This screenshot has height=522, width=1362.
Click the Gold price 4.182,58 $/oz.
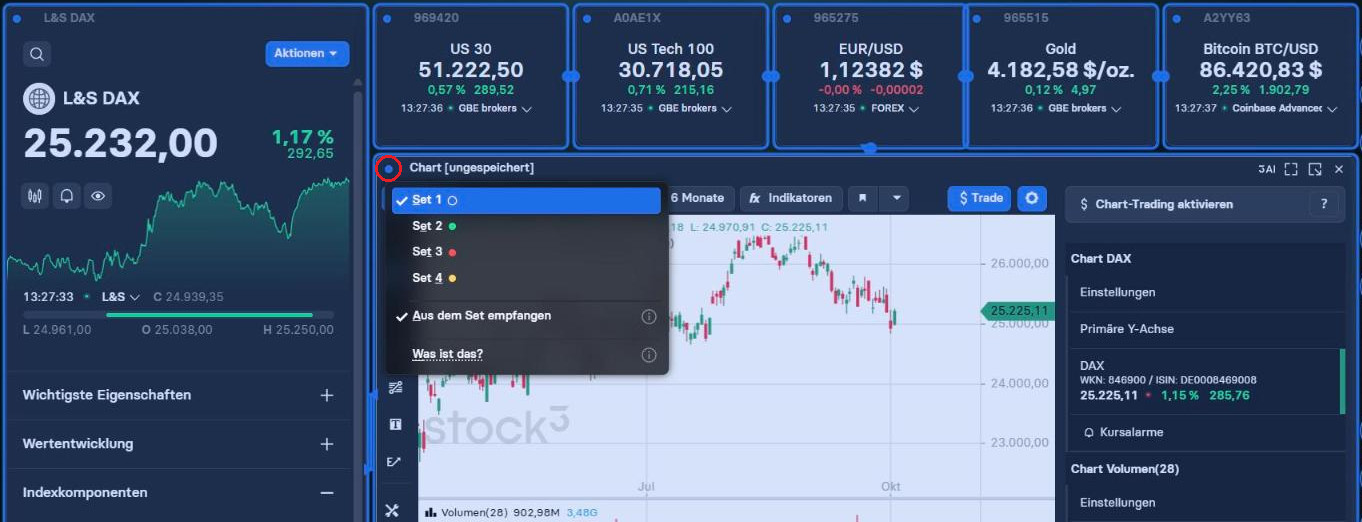(x=1061, y=70)
